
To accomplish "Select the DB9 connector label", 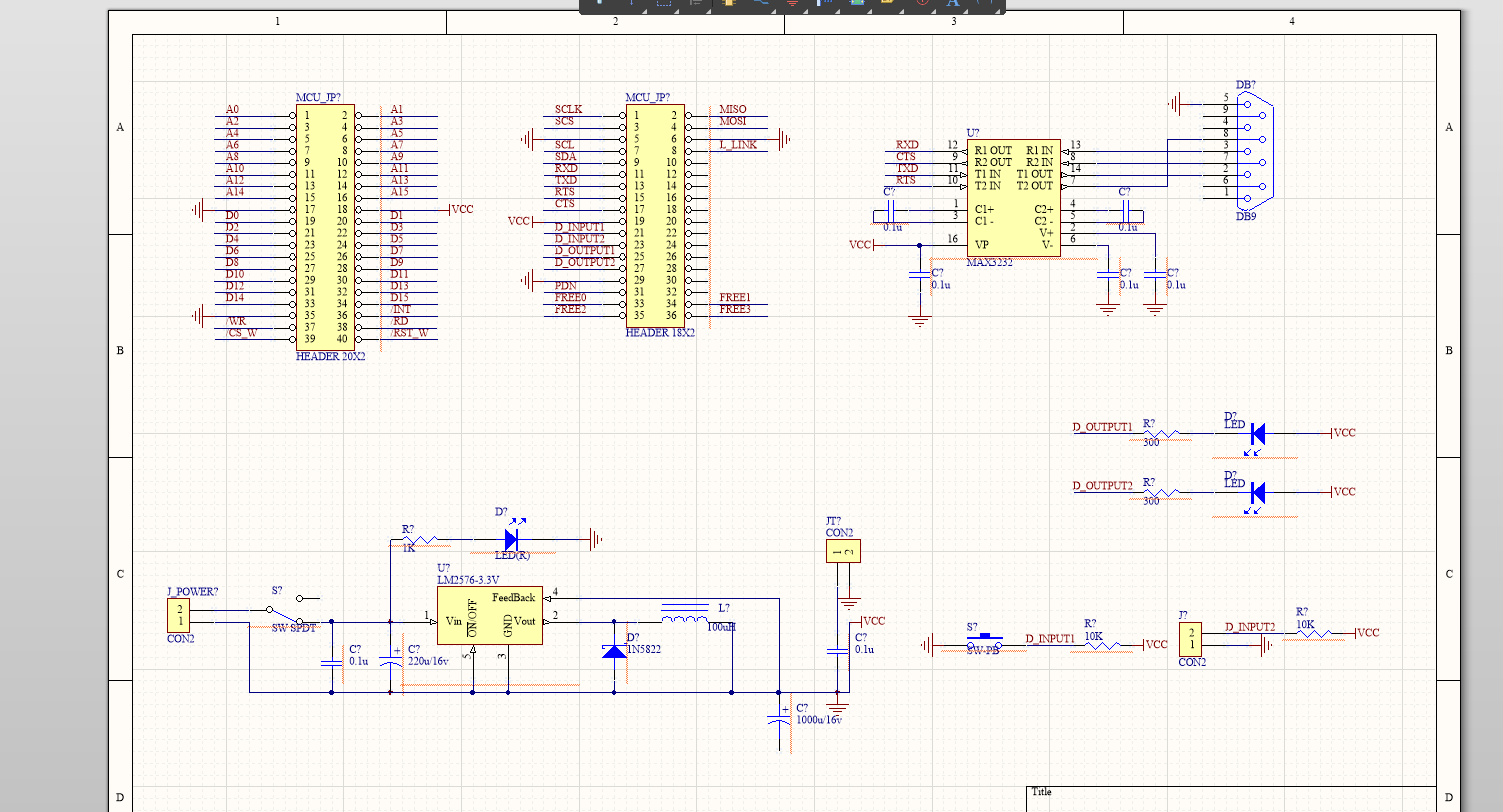I will pos(1246,216).
